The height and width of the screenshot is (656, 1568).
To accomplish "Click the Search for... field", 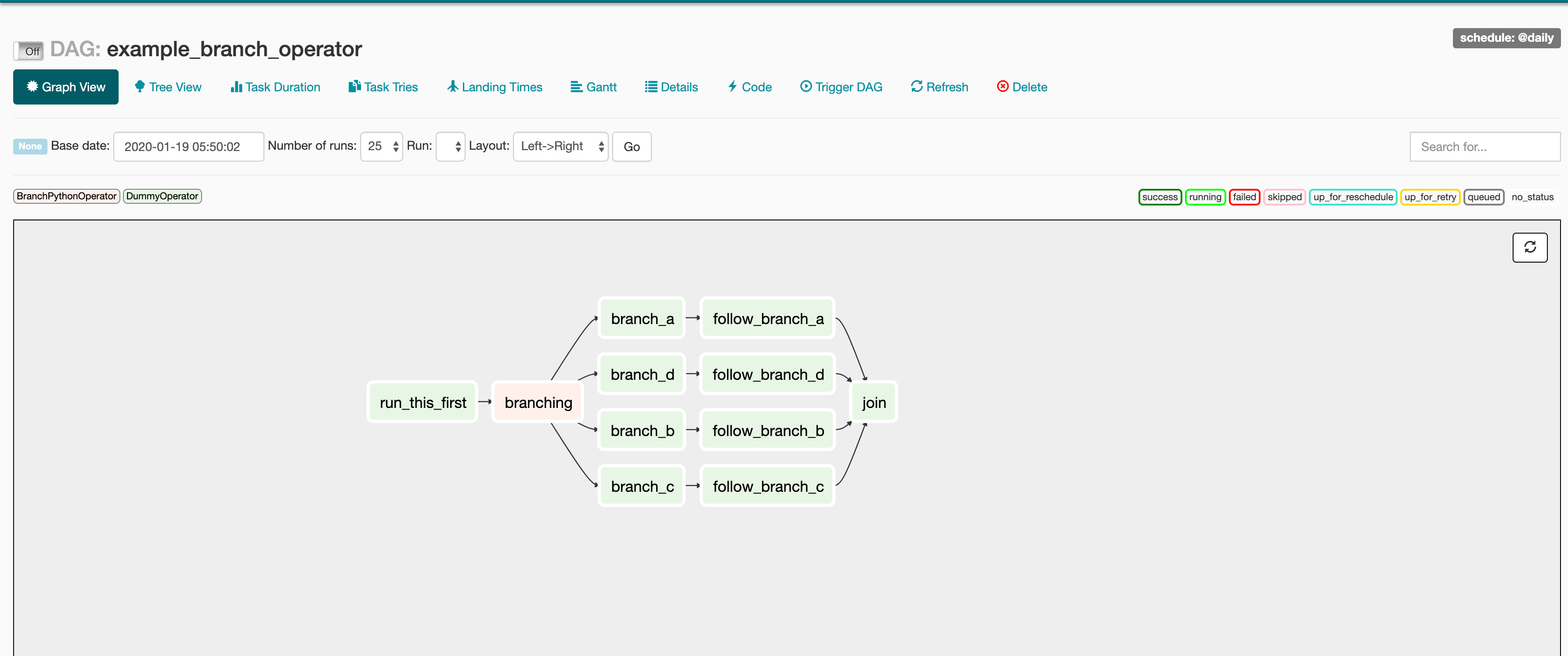I will click(1485, 147).
